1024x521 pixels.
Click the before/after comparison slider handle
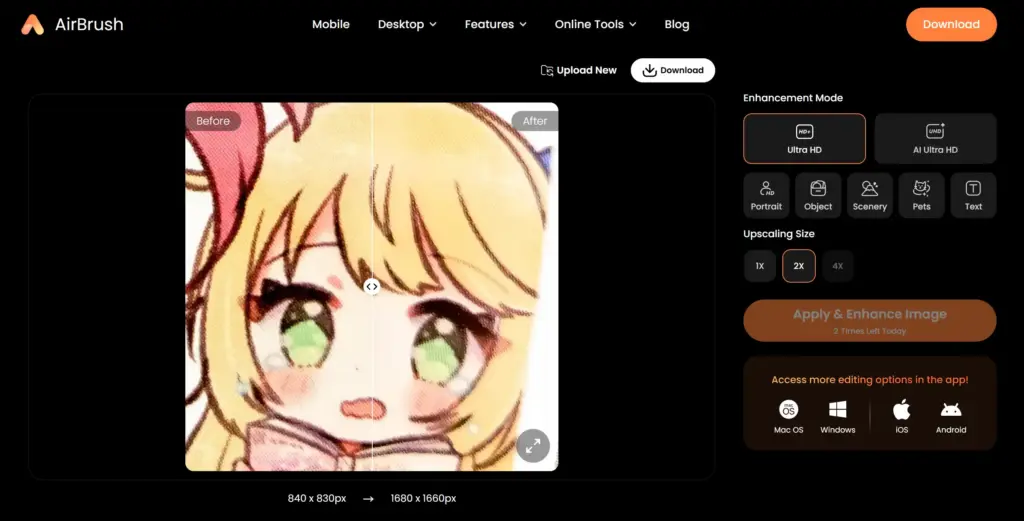tap(372, 287)
